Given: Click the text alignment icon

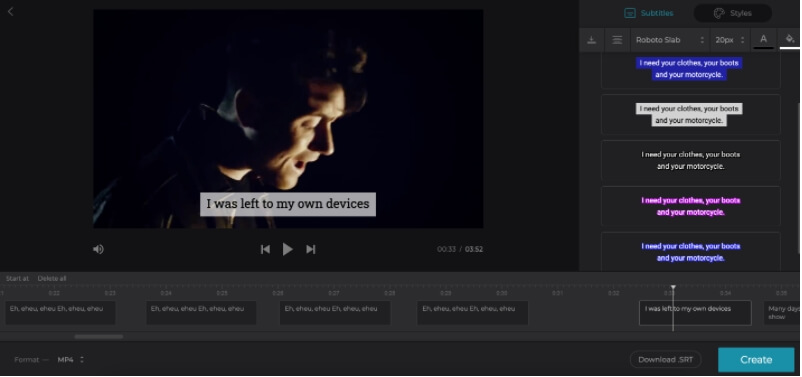Looking at the screenshot, I should (617, 40).
